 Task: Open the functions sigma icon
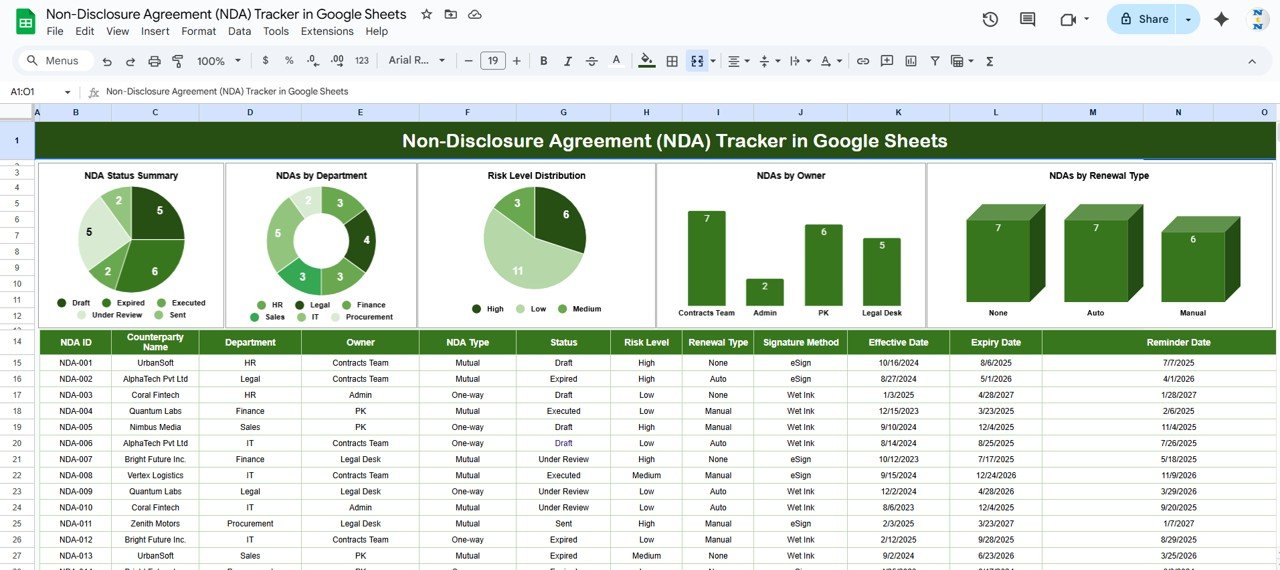point(990,61)
